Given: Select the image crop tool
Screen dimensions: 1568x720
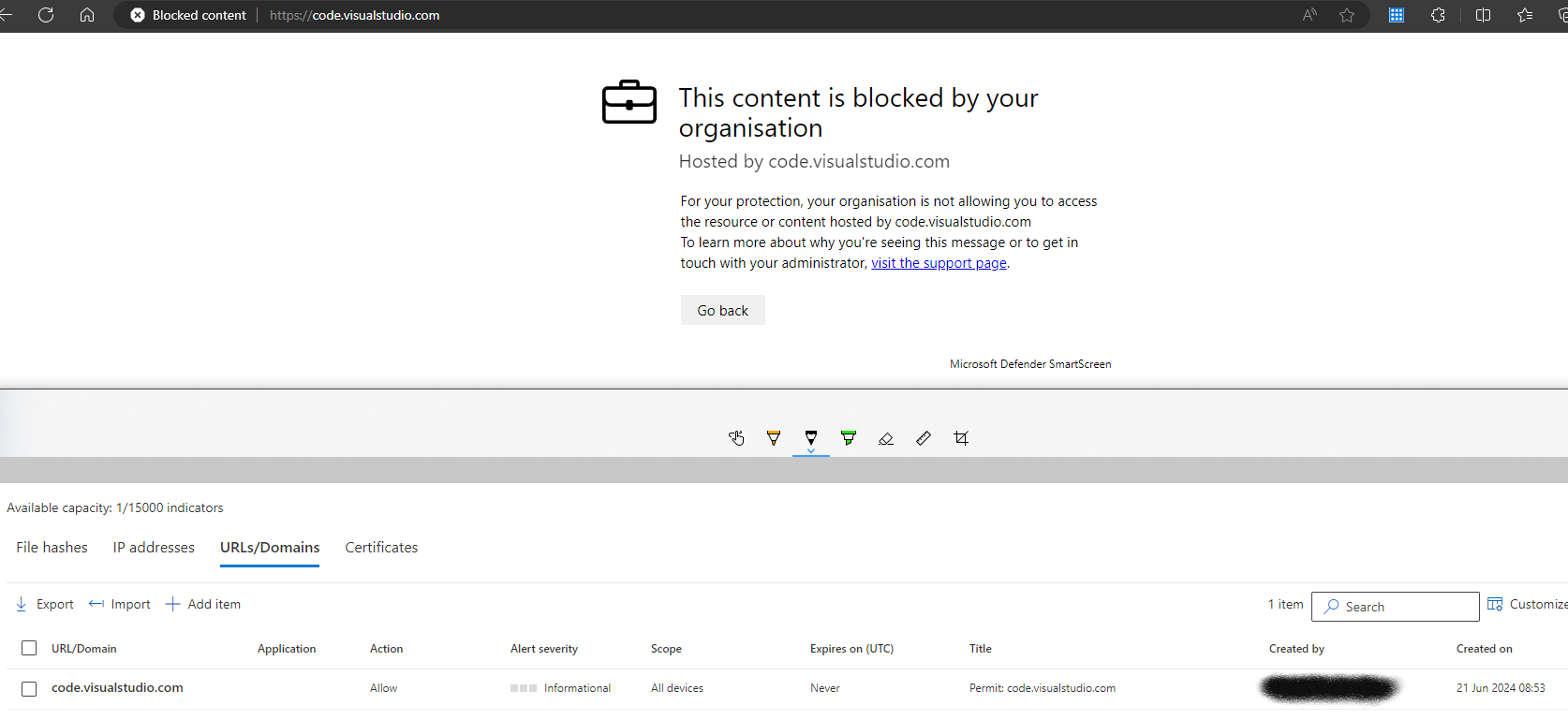Looking at the screenshot, I should pos(961,438).
